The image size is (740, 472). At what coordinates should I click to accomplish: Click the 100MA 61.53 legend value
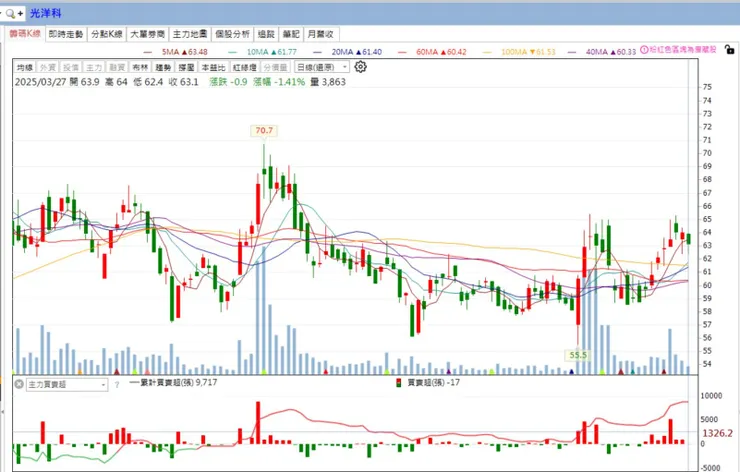click(x=528, y=52)
